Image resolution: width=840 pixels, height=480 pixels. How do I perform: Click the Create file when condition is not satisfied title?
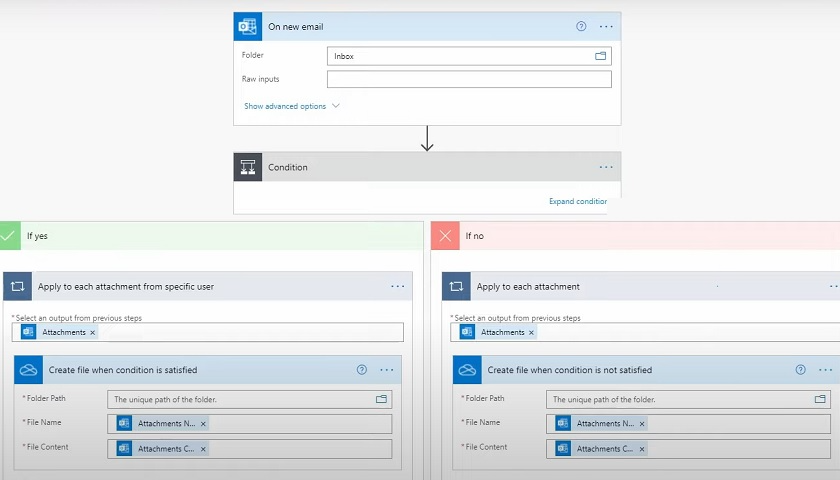[x=569, y=370]
